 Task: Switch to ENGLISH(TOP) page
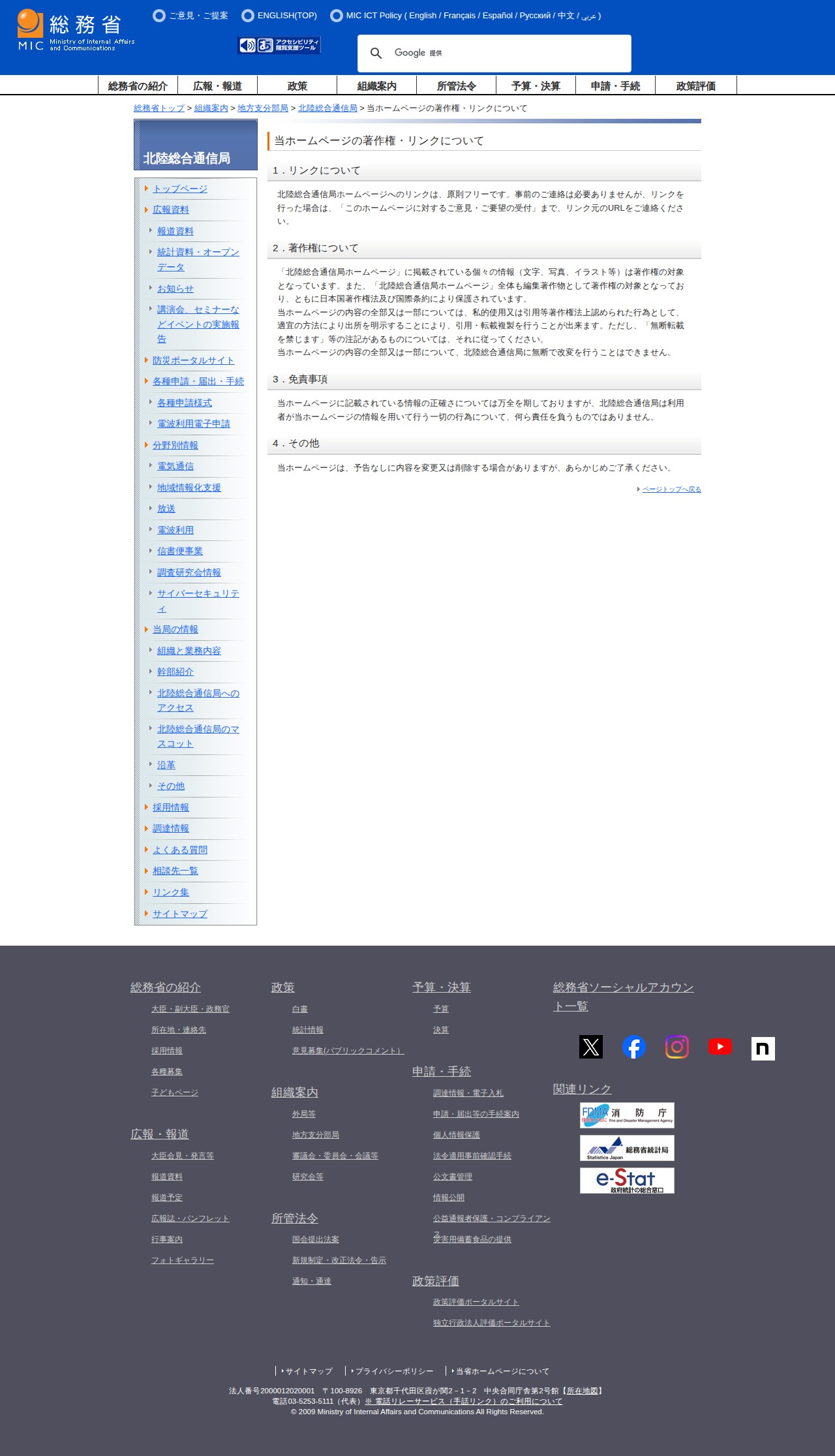pyautogui.click(x=279, y=16)
